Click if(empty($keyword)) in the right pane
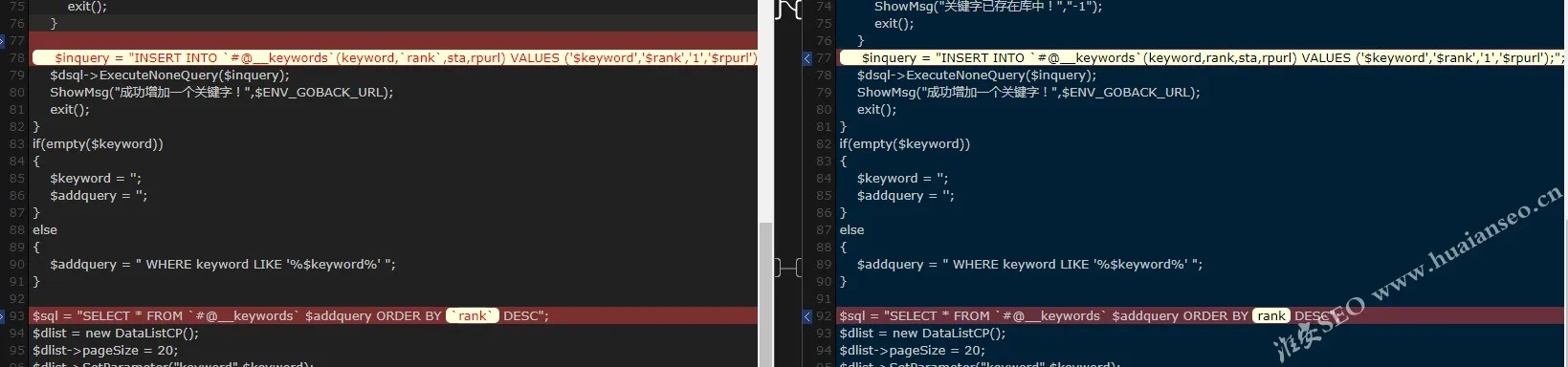 point(905,144)
